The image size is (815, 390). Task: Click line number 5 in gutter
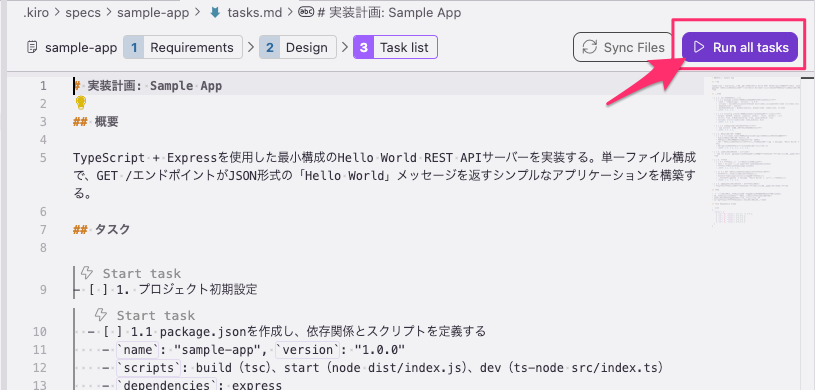43,158
